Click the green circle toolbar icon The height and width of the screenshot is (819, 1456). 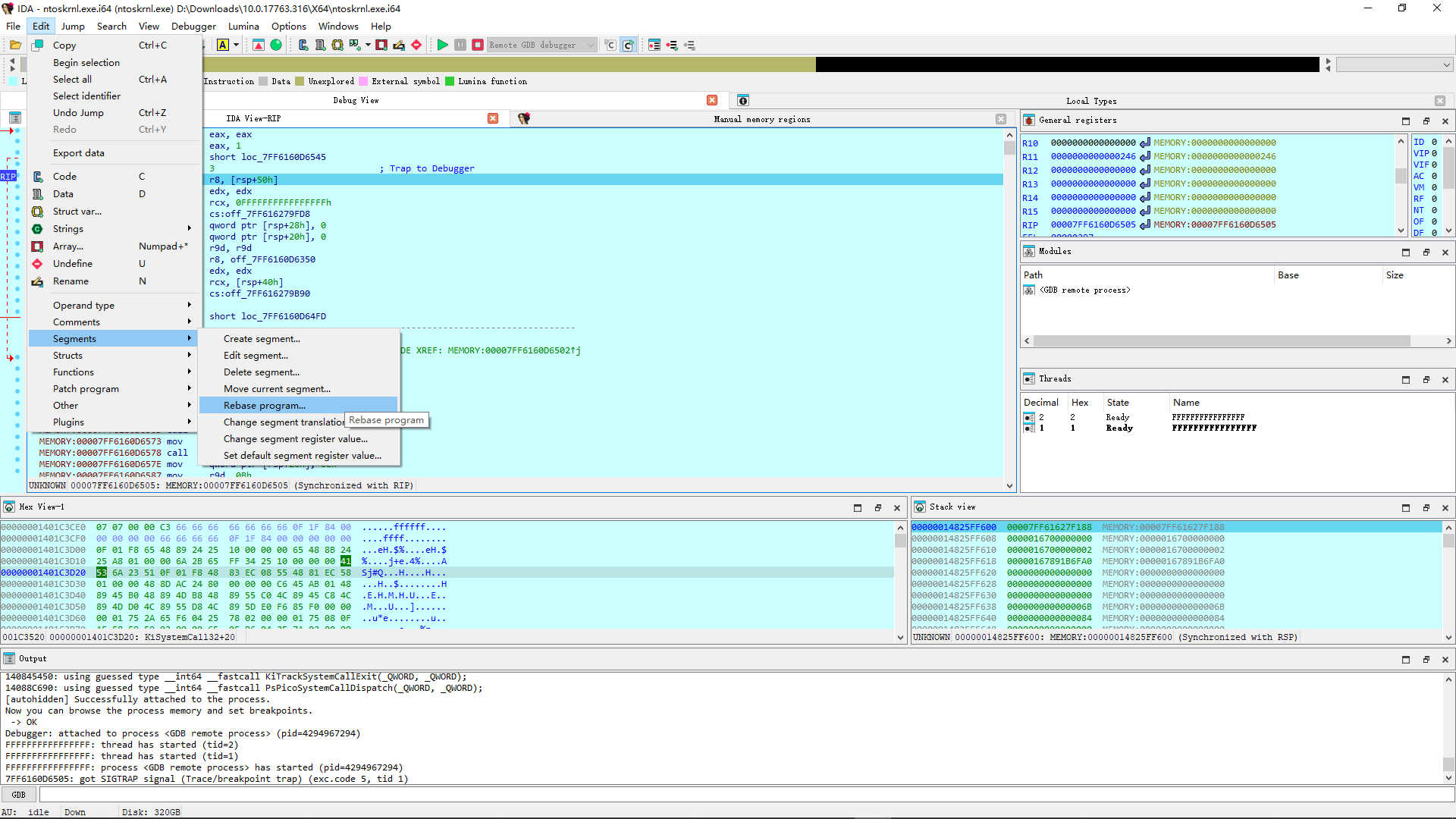click(x=276, y=45)
